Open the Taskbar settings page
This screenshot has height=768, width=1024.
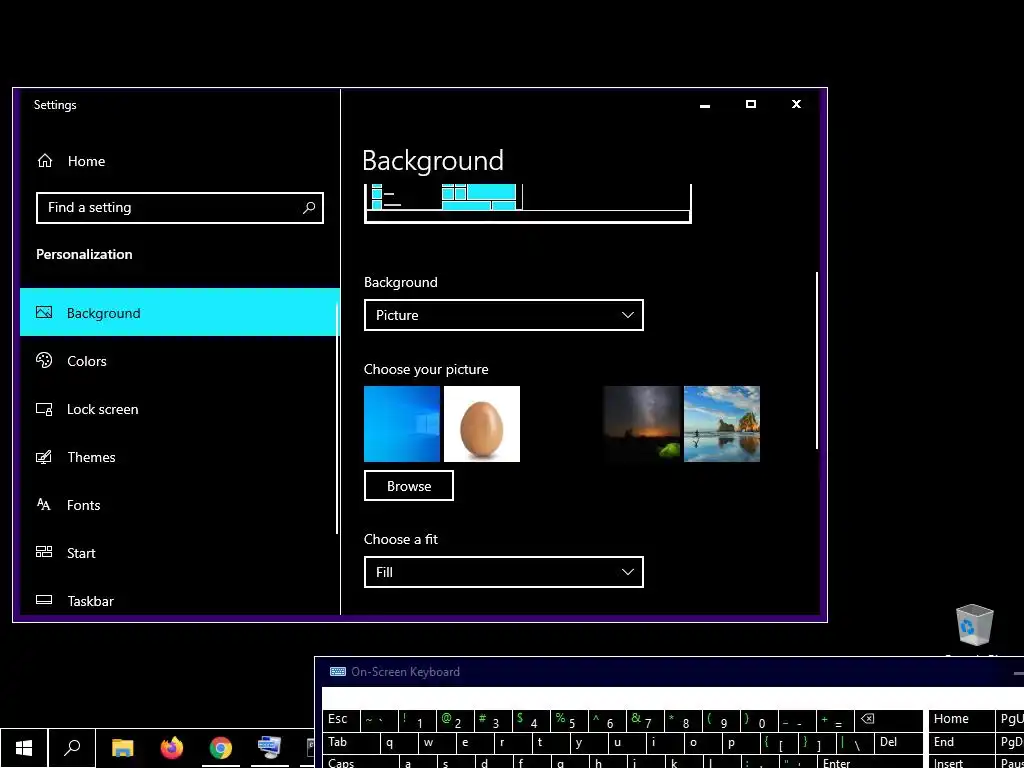click(x=180, y=600)
